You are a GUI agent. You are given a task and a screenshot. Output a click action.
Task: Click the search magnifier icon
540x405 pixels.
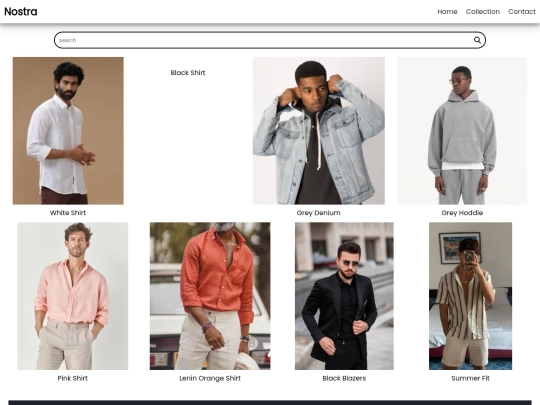click(477, 40)
